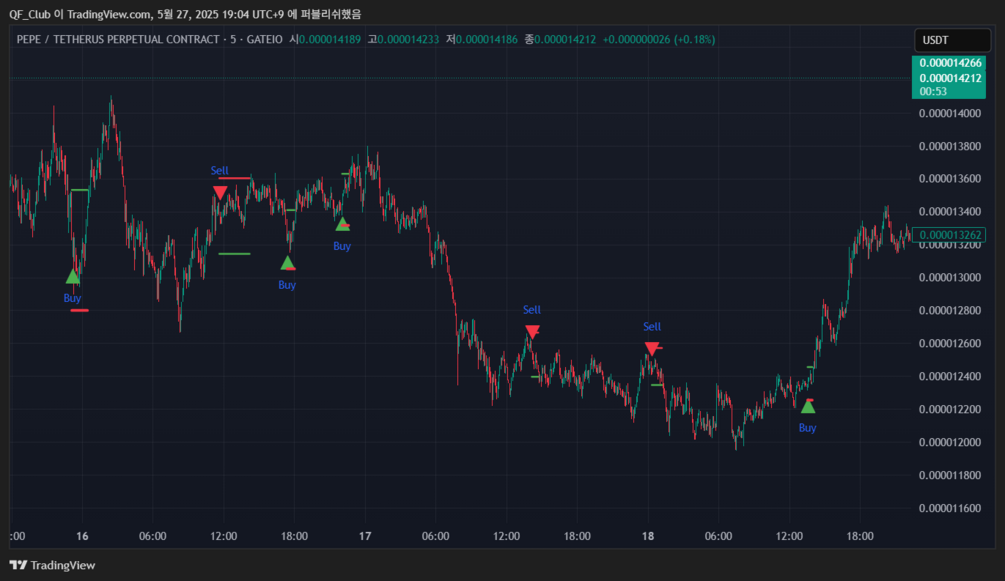Click the outlined 0.000013262 price label
This screenshot has height=581, width=1005.
(949, 235)
